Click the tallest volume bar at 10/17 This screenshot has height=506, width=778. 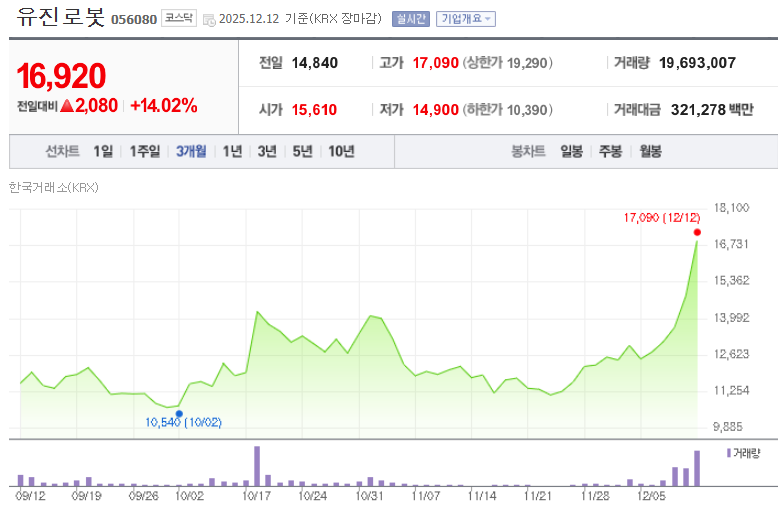257,466
